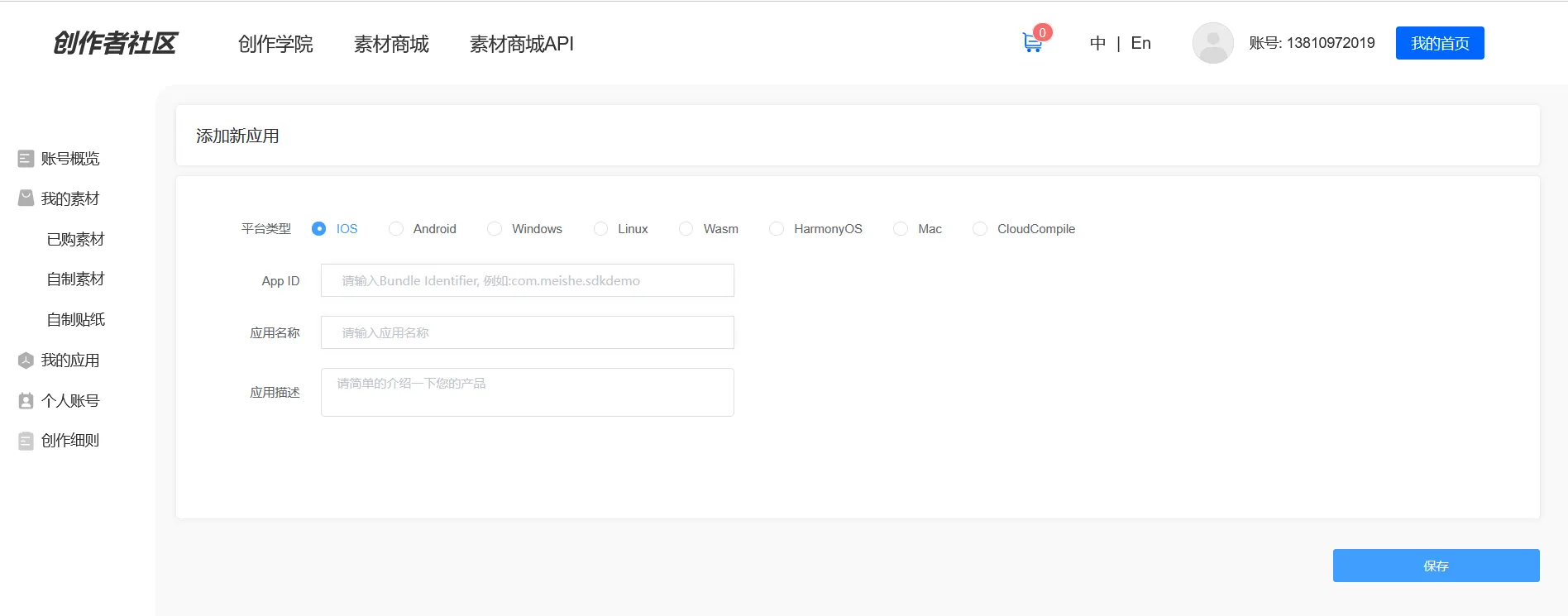Open the shopping cart icon

click(x=1032, y=43)
